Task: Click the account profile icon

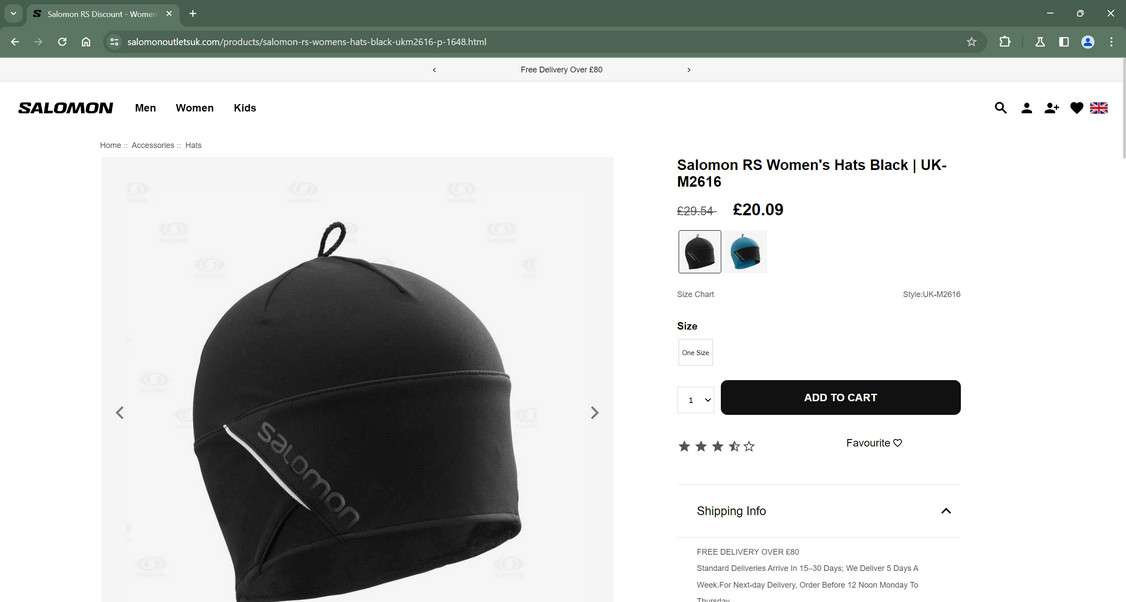Action: 1026,108
